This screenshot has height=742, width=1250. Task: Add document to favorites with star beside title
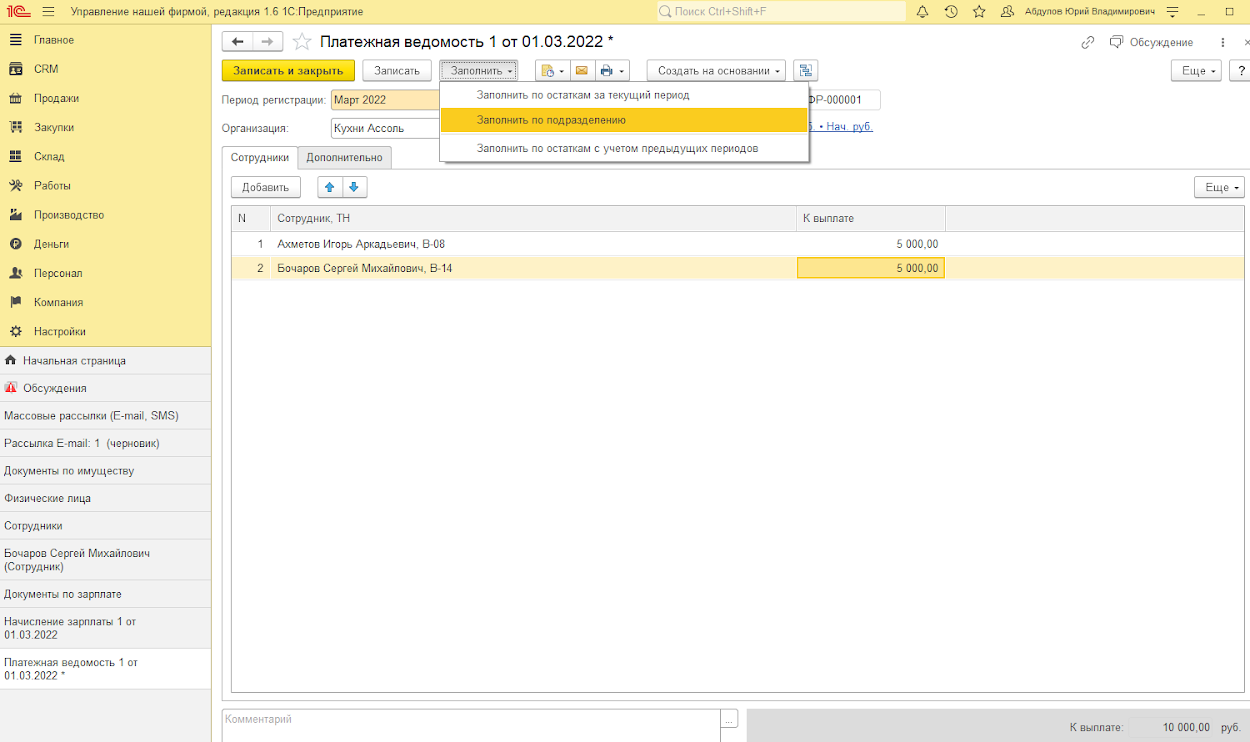301,42
